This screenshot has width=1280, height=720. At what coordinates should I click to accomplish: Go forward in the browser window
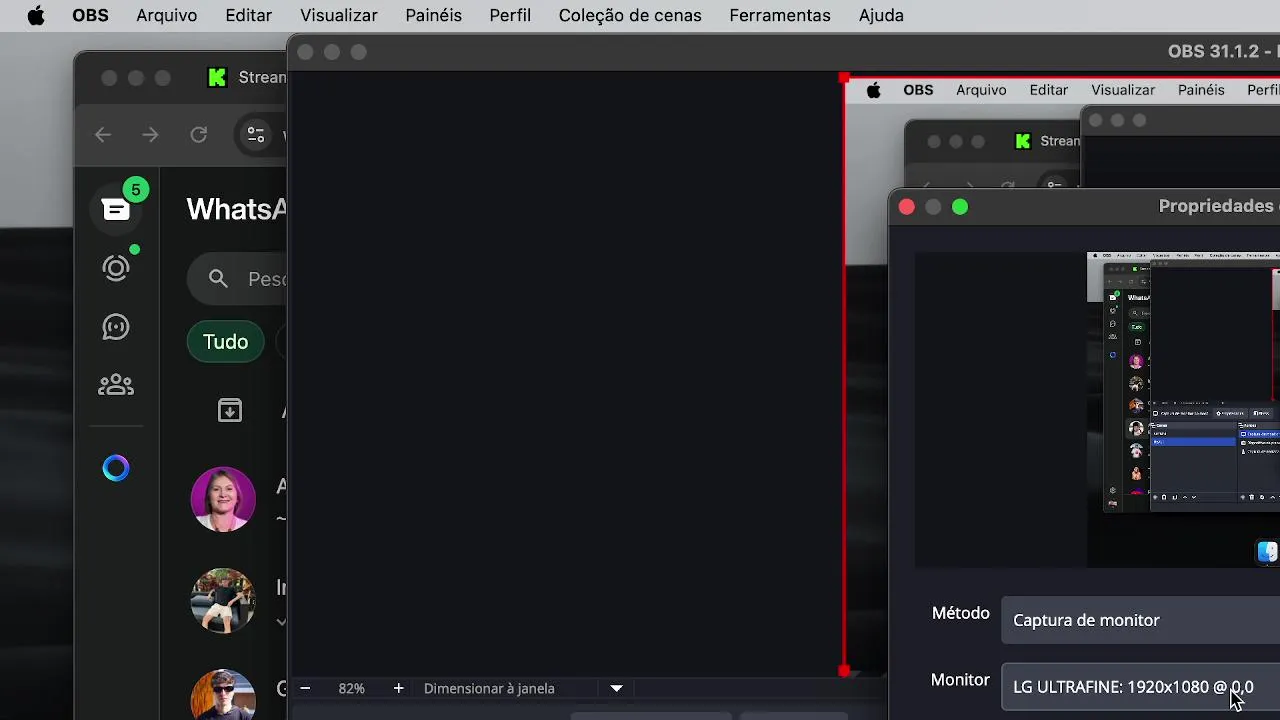(150, 135)
